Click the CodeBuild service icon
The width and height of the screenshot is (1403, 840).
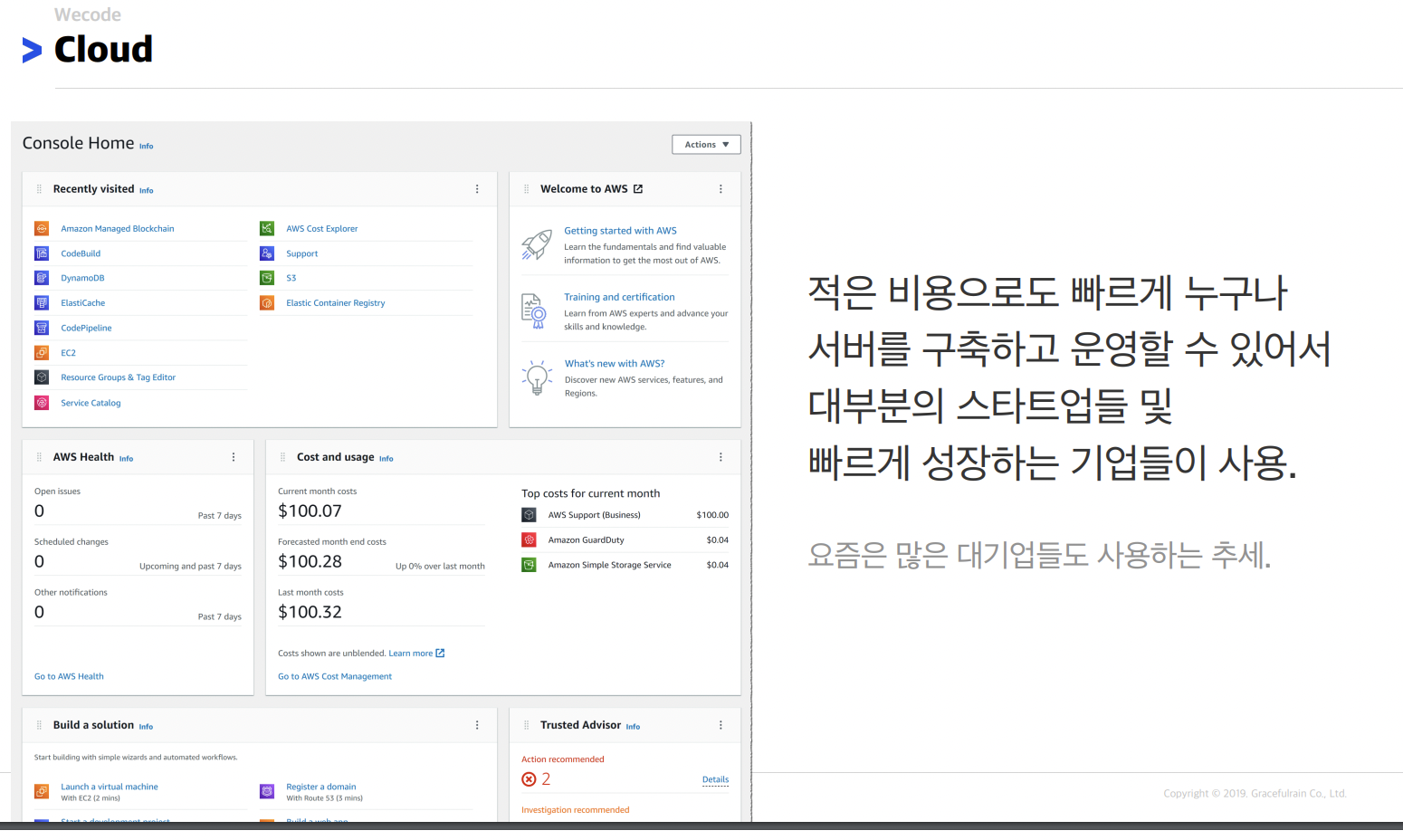[x=42, y=253]
